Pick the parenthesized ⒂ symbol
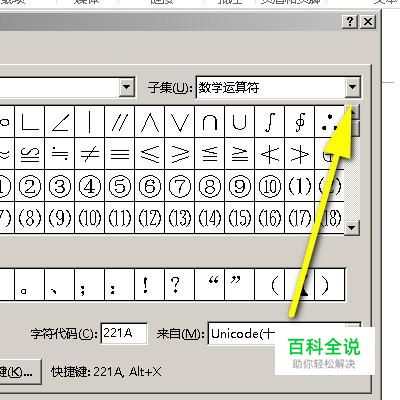400x400 pixels. (240, 218)
